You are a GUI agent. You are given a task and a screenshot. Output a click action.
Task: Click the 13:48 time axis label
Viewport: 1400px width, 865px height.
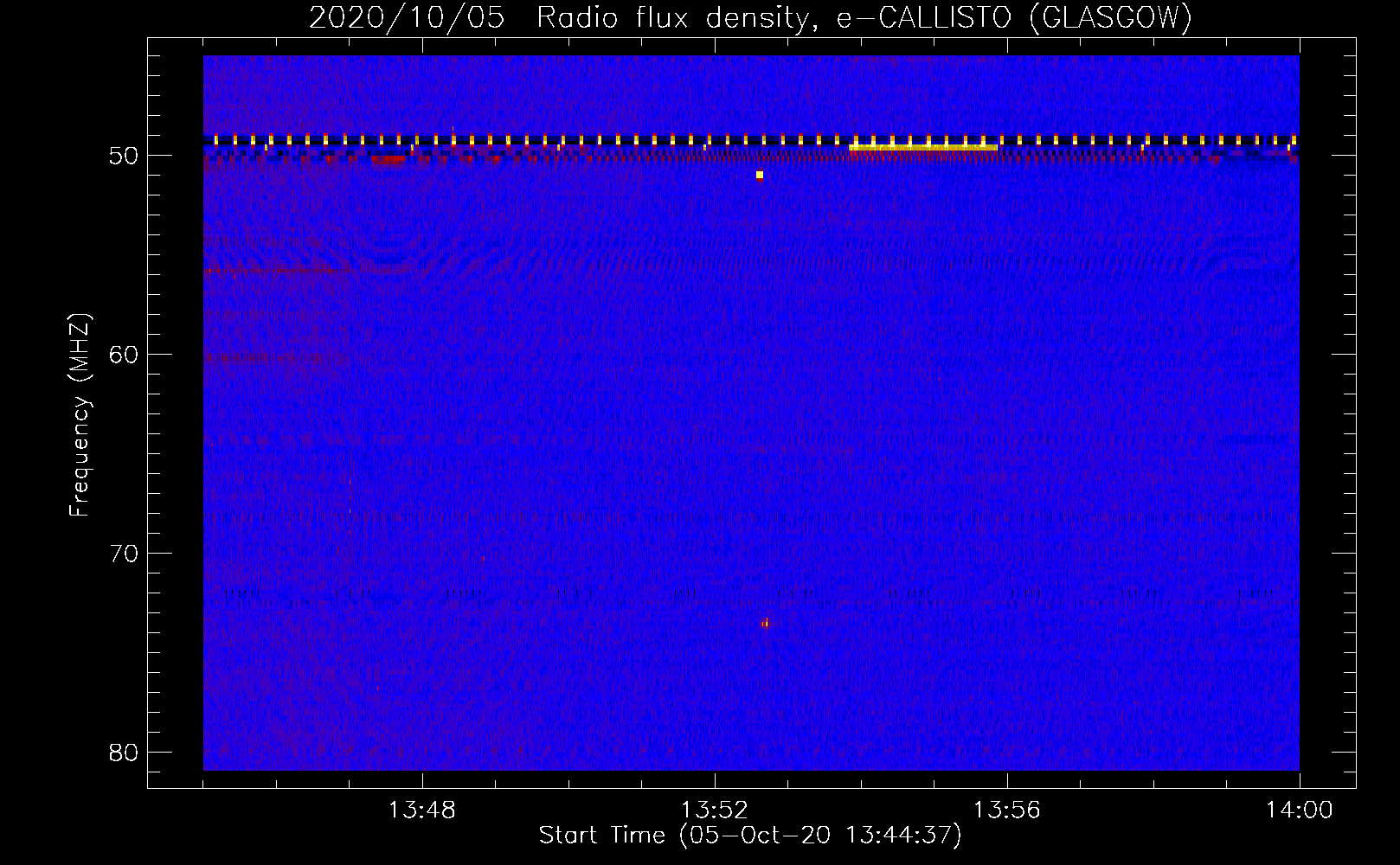point(422,811)
